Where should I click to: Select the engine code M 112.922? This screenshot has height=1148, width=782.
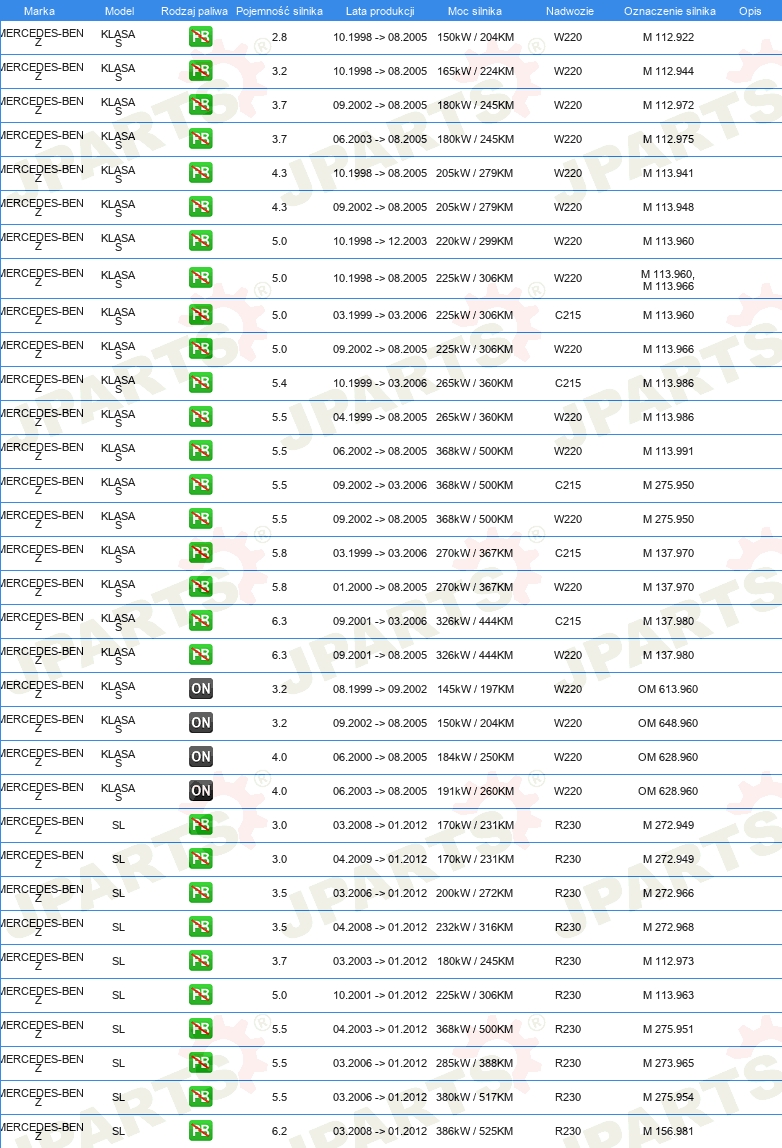click(x=669, y=37)
